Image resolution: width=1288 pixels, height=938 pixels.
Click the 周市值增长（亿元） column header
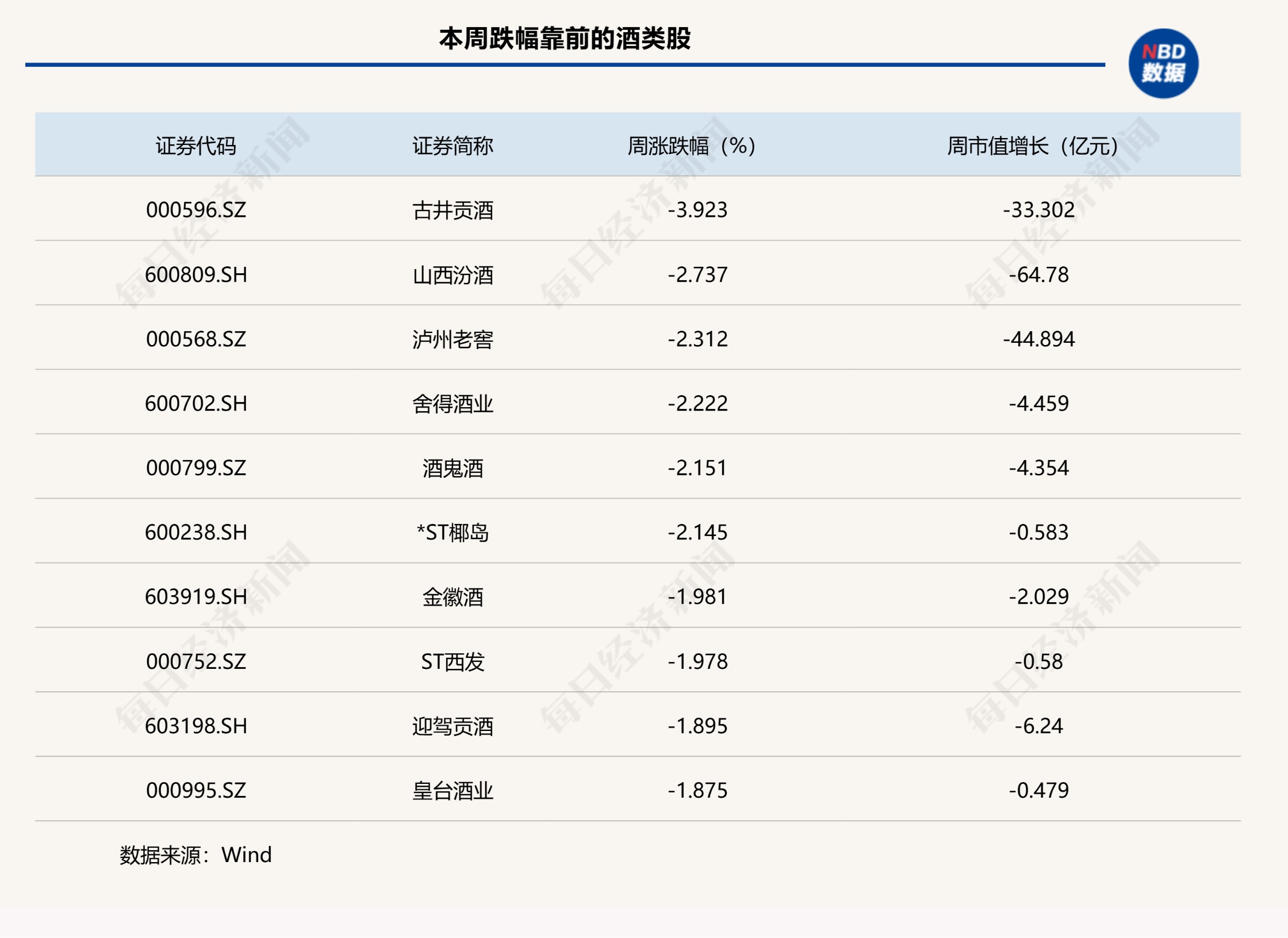[1032, 146]
